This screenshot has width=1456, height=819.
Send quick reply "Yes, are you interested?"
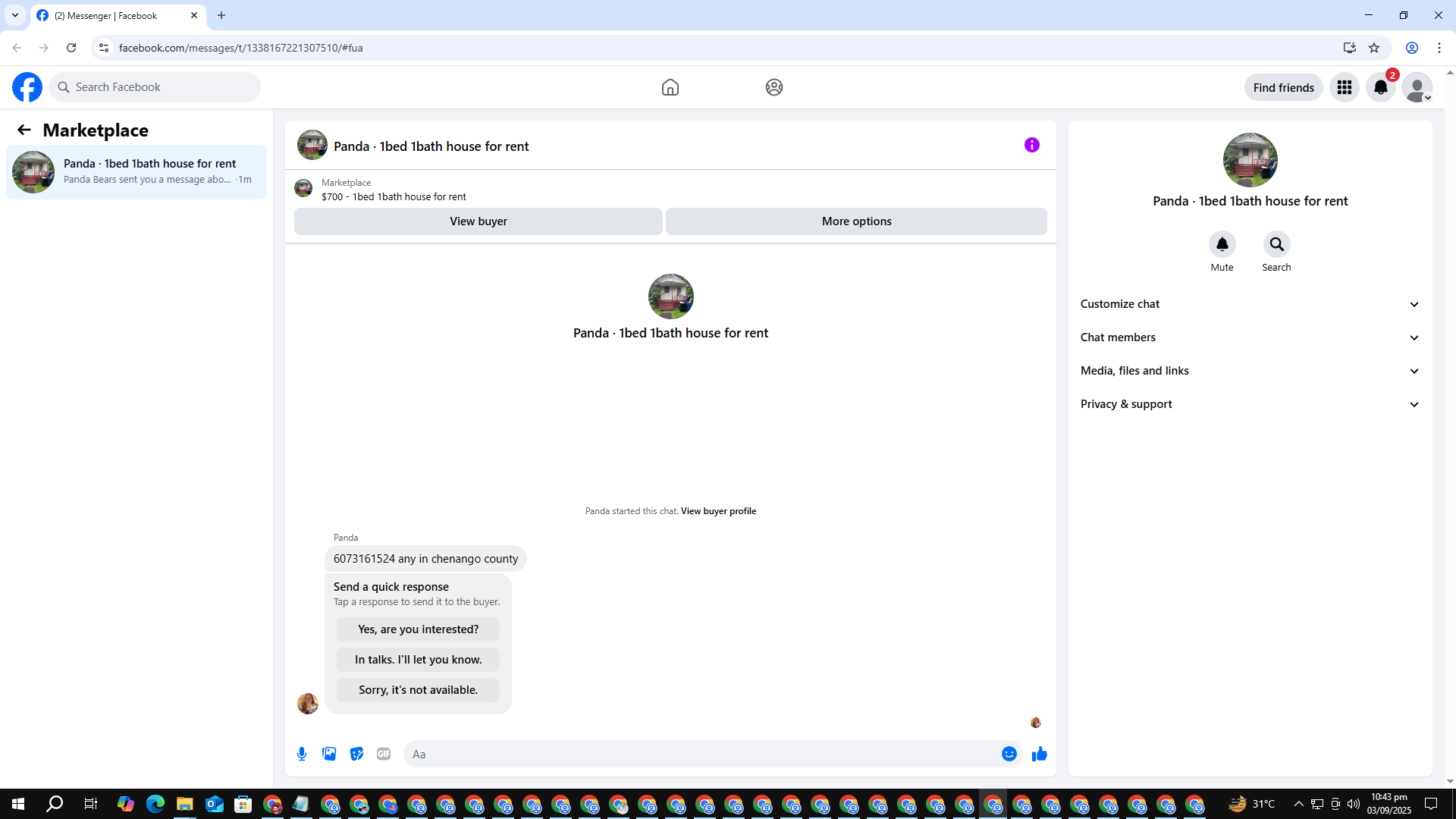tap(419, 629)
